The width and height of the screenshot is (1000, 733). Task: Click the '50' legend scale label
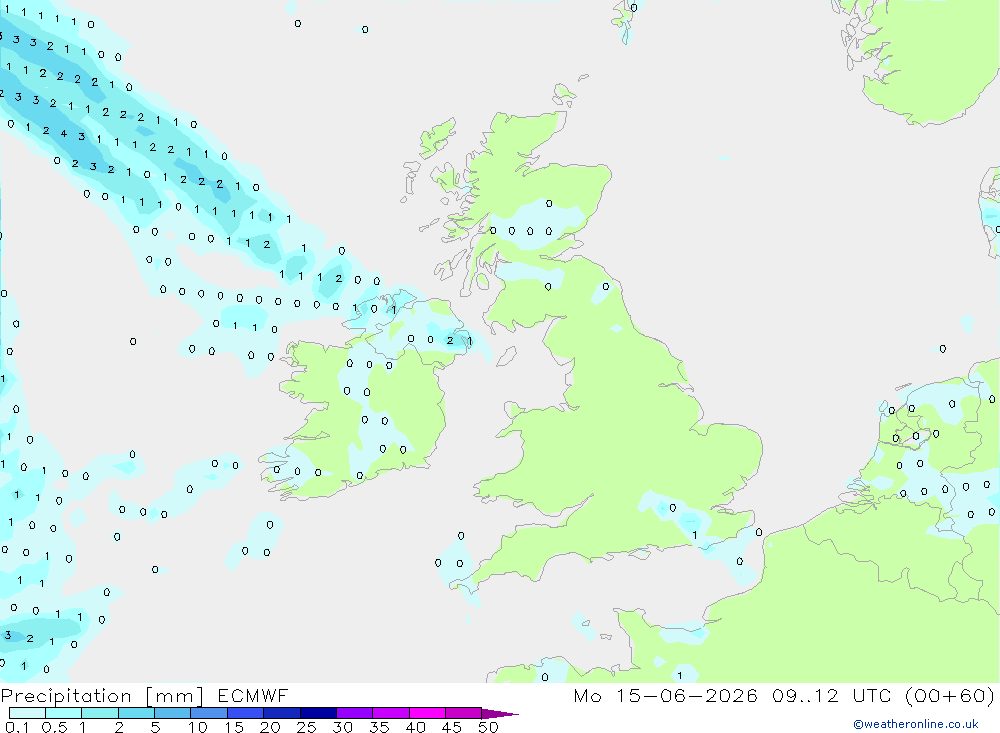[x=489, y=727]
